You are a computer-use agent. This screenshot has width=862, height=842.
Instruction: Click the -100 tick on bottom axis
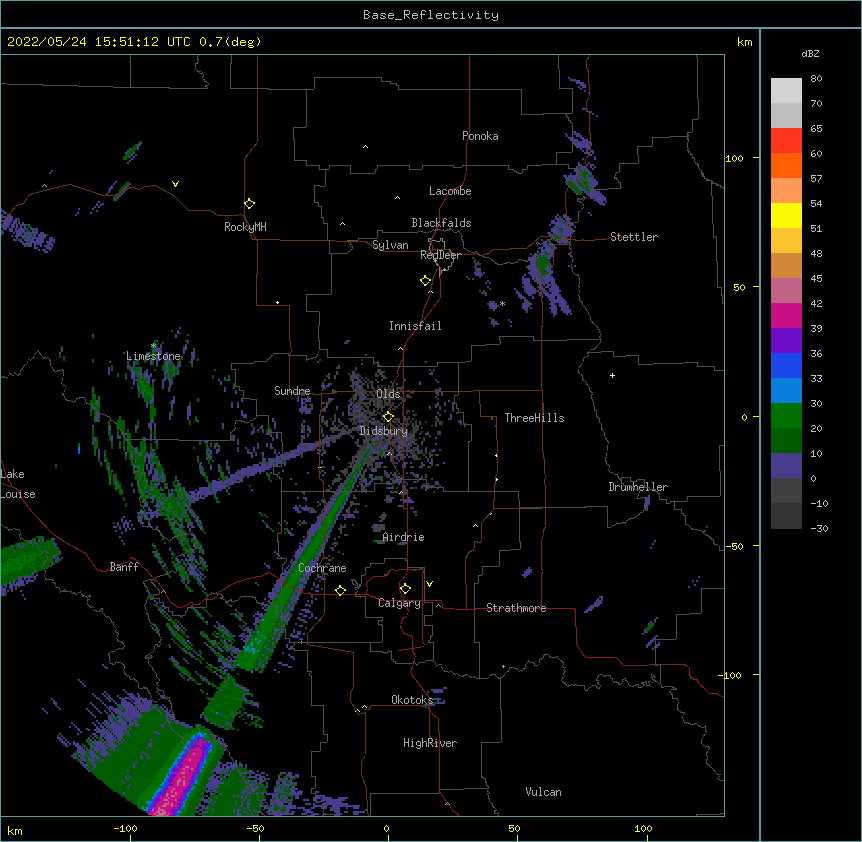125,828
